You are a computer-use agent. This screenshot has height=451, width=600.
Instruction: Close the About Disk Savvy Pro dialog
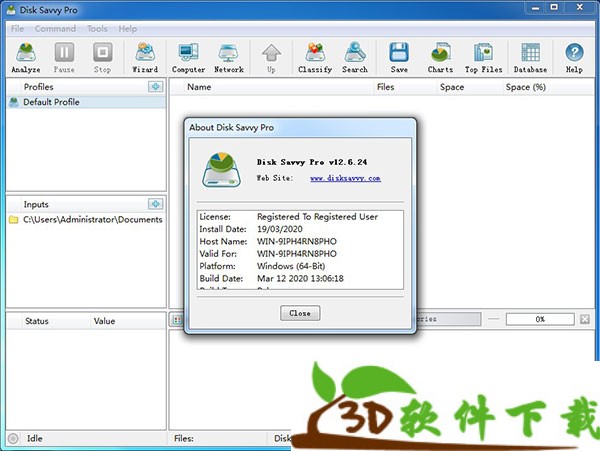(300, 313)
